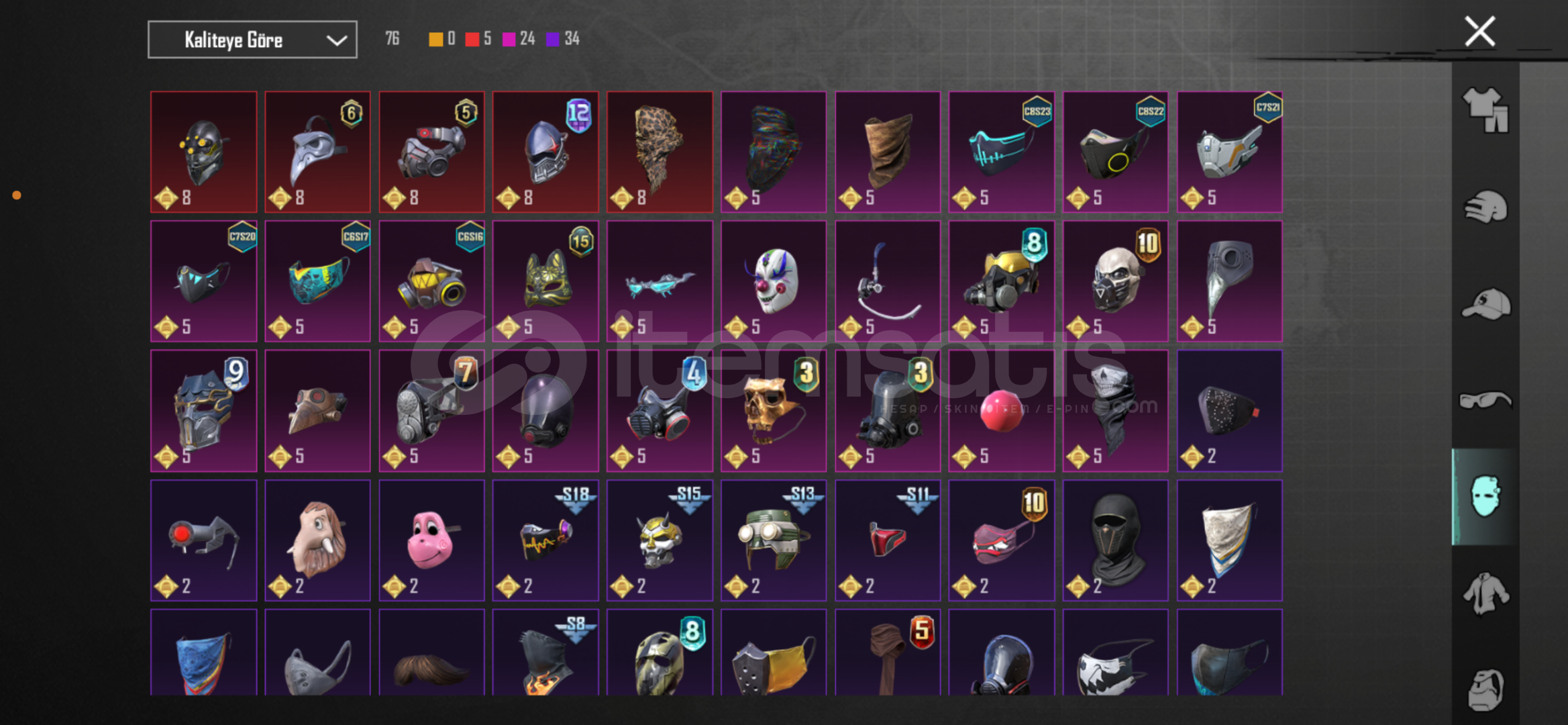Viewport: 1568px width, 725px height.
Task: Select the clown face mask
Action: (774, 281)
